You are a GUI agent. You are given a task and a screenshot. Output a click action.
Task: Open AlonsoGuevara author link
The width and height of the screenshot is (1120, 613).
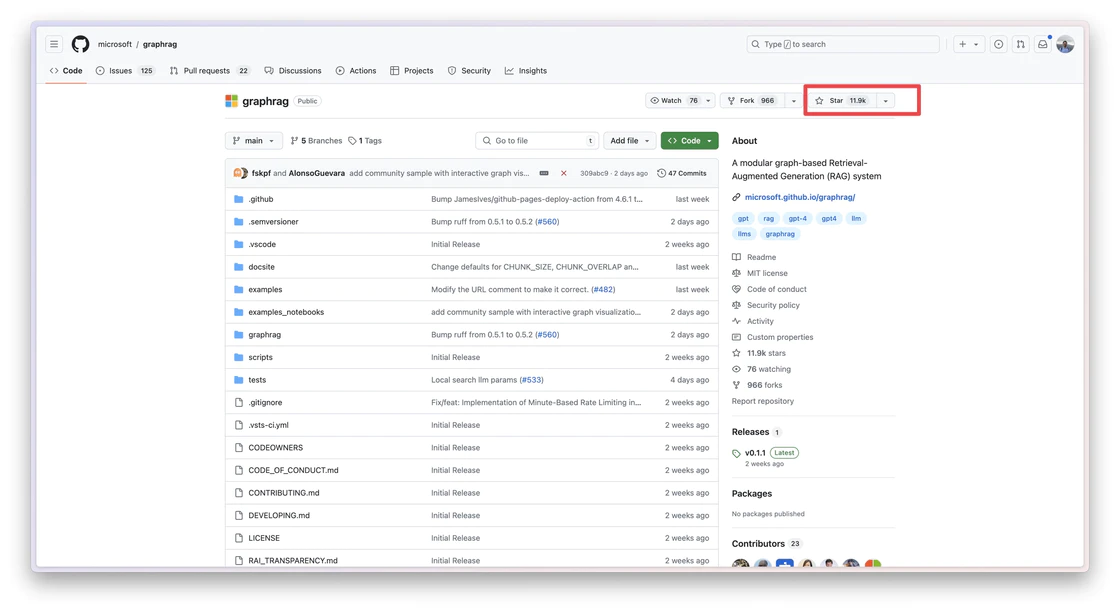pos(316,174)
